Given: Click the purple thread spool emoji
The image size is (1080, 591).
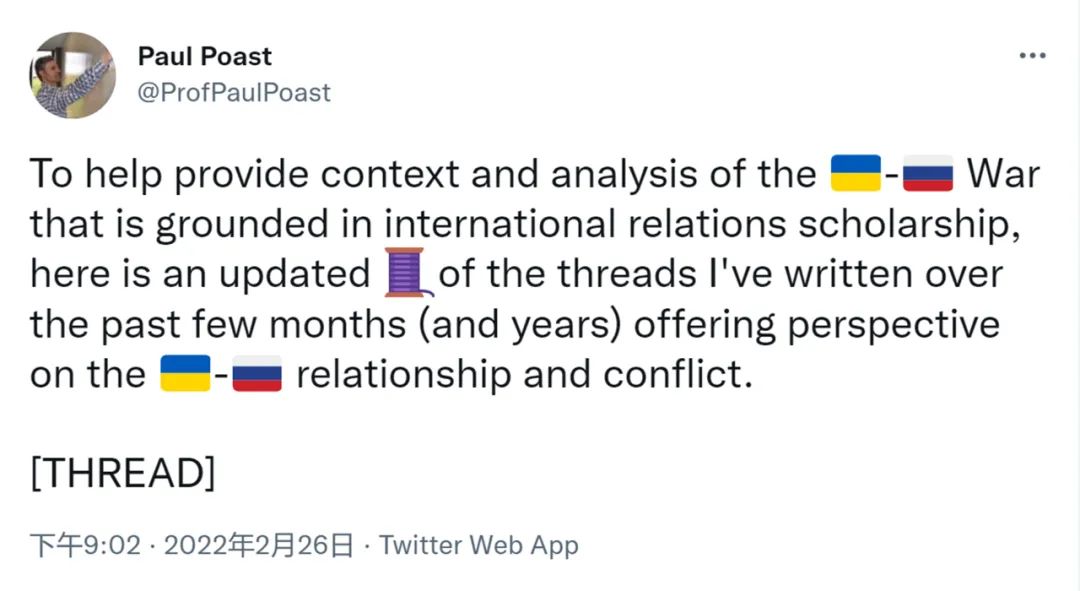Looking at the screenshot, I should 408,273.
